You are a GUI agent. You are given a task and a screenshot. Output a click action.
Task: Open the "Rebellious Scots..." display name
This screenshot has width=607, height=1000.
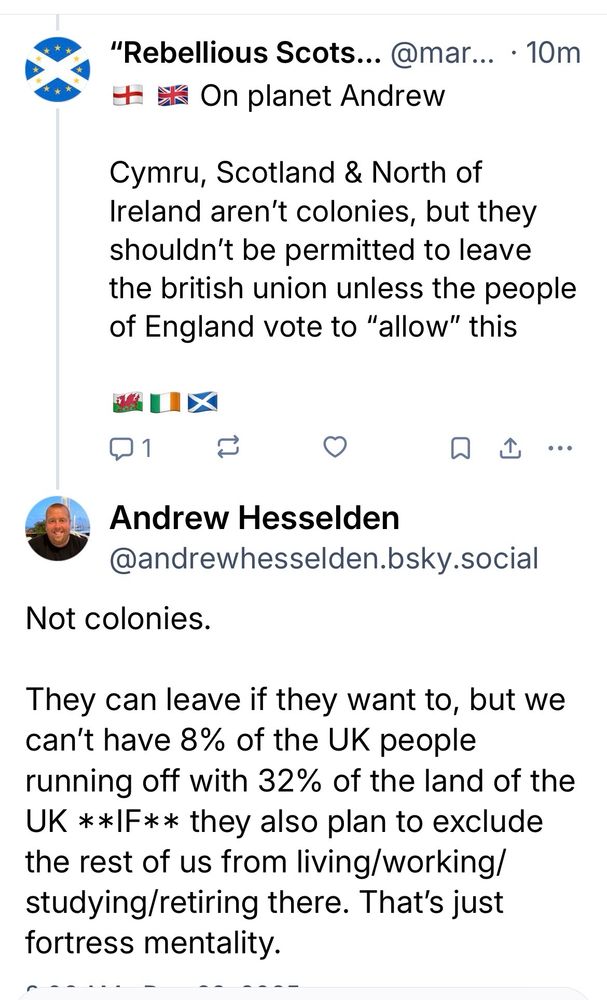(245, 53)
